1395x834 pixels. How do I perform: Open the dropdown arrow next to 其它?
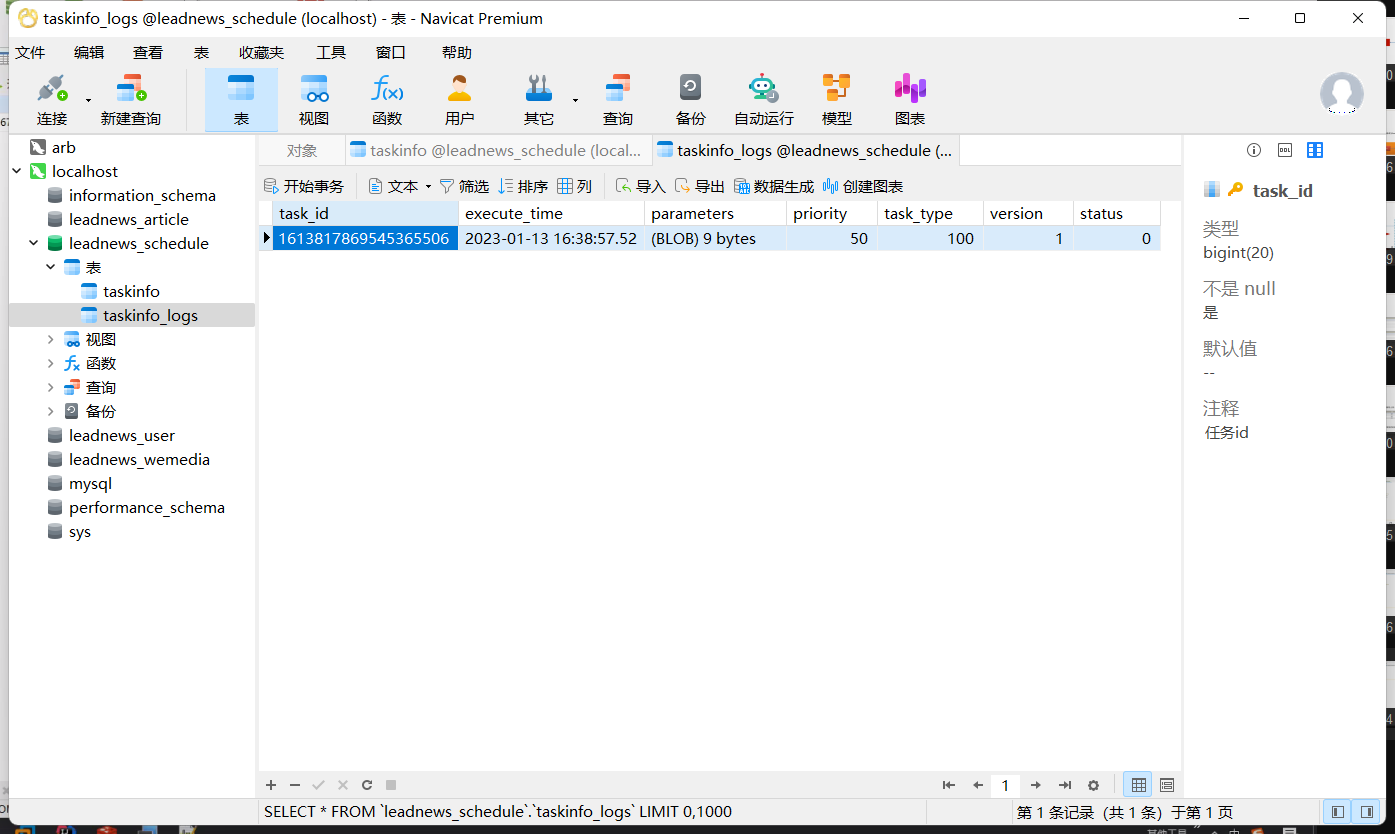click(575, 100)
